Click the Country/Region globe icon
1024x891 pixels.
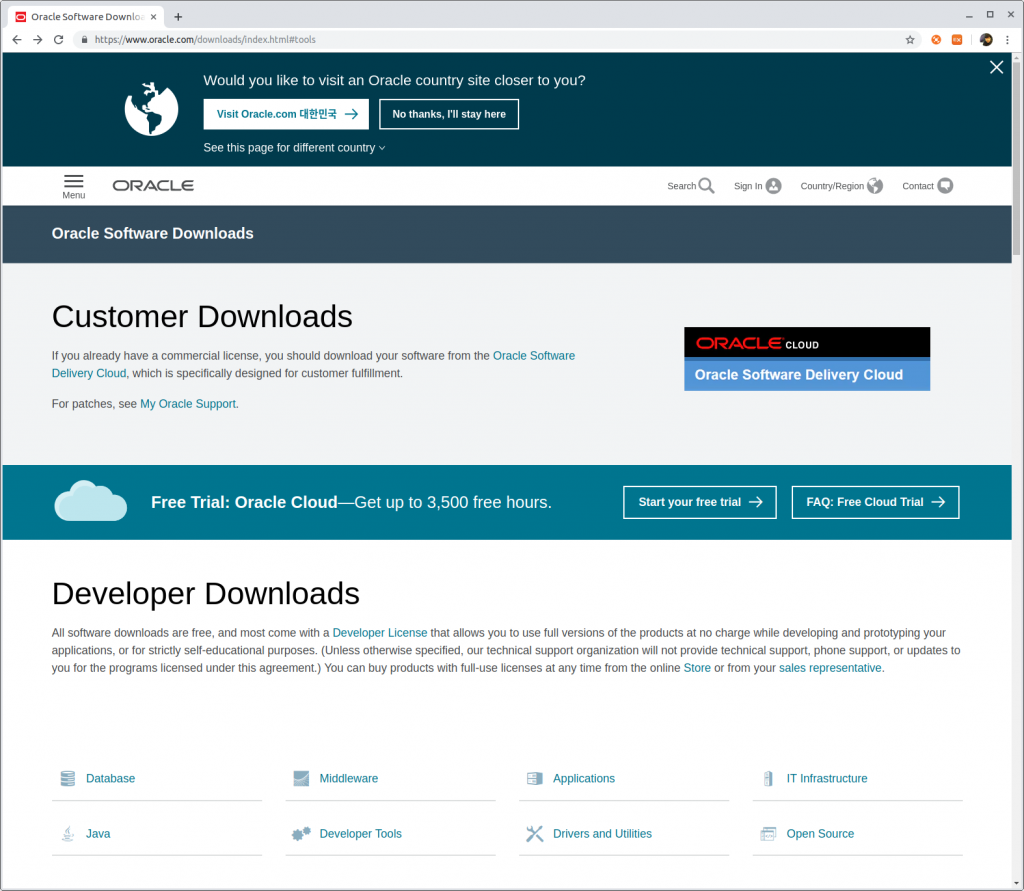pyautogui.click(x=874, y=186)
